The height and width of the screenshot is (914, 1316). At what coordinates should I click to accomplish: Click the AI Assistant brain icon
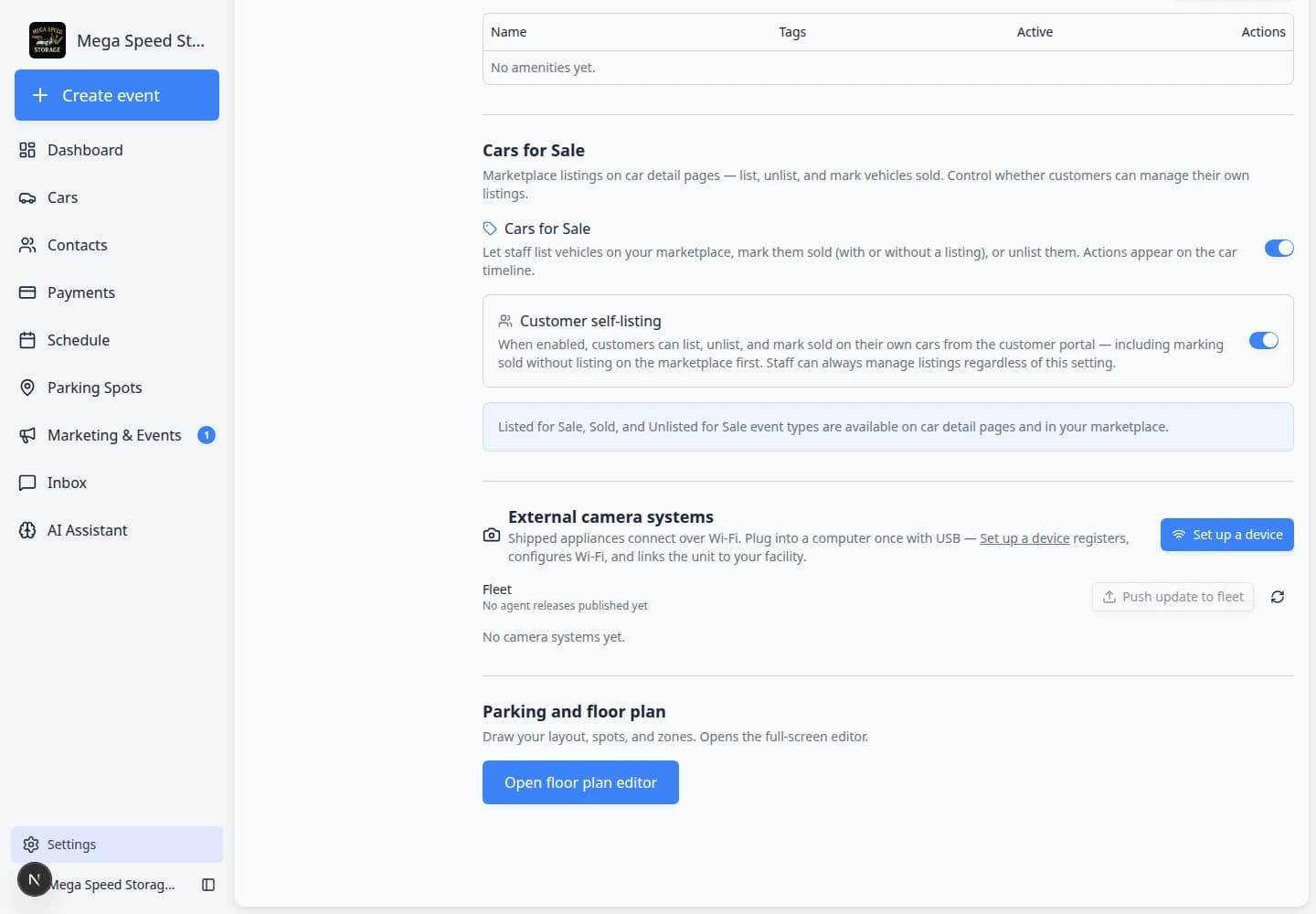[27, 530]
